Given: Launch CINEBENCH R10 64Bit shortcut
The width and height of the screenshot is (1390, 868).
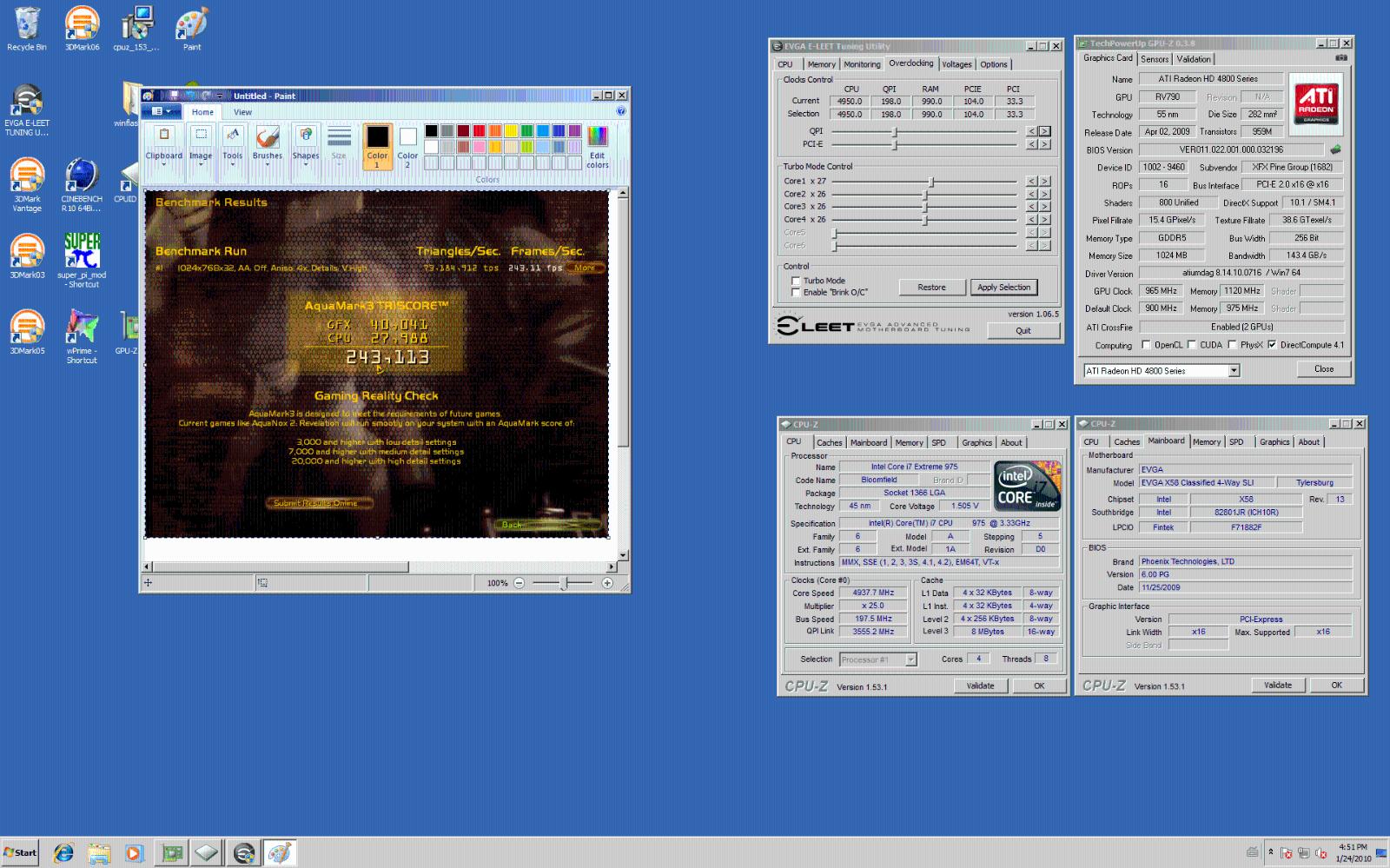Looking at the screenshot, I should pos(82,185).
